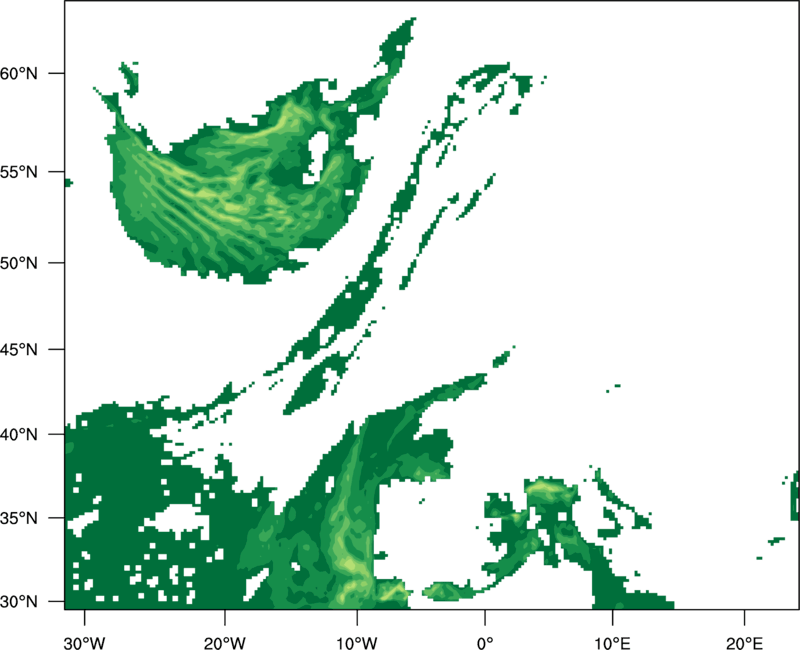Click the 20°W longitude label
The height and width of the screenshot is (650, 800).
[224, 643]
